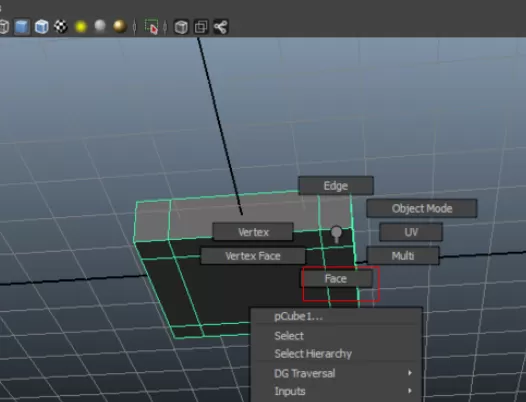Toggle isolate select dashed box icon
Image resolution: width=526 pixels, height=402 pixels.
coord(151,27)
